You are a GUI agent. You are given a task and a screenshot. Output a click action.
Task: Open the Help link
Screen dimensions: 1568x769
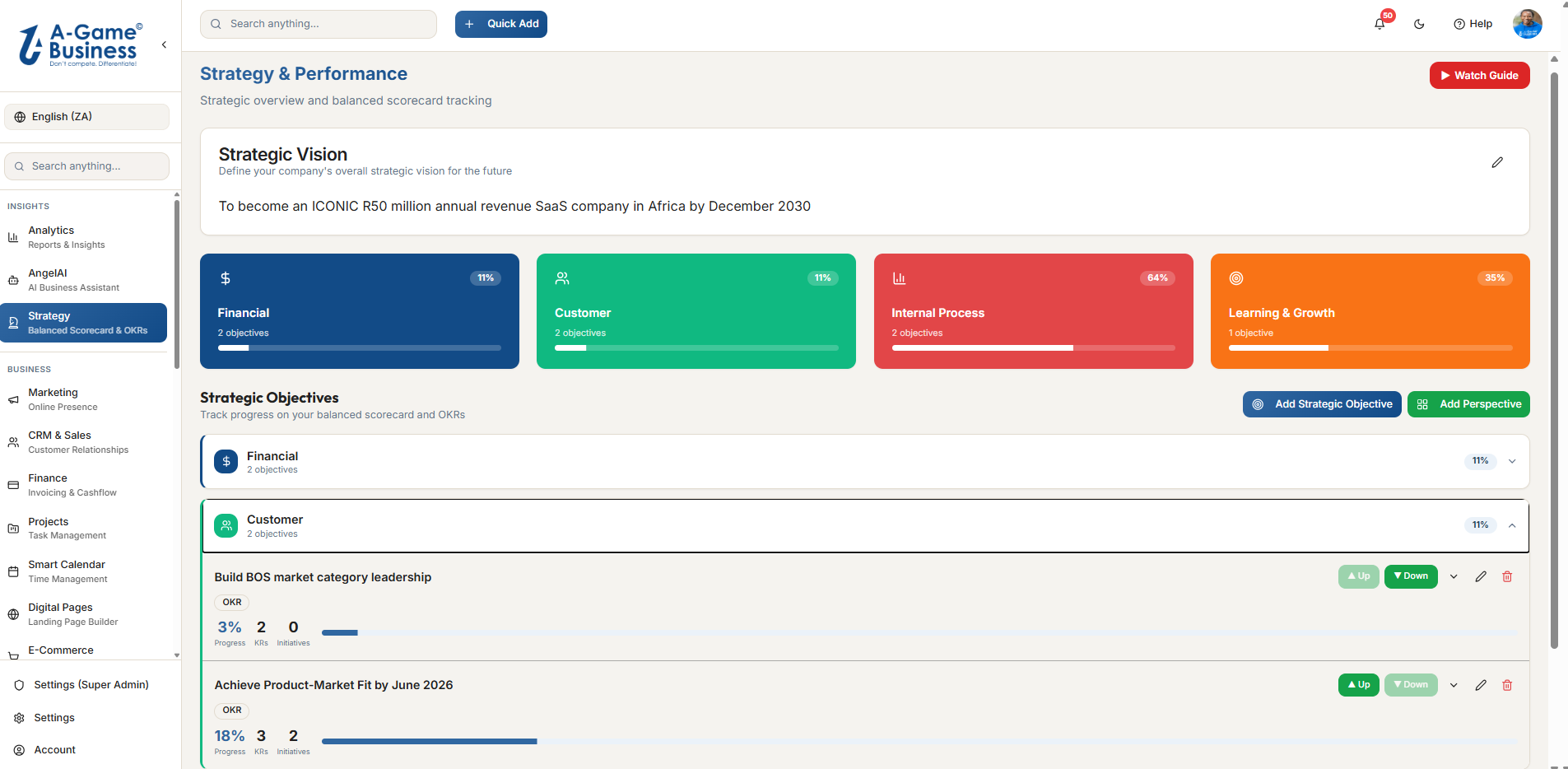click(x=1473, y=24)
